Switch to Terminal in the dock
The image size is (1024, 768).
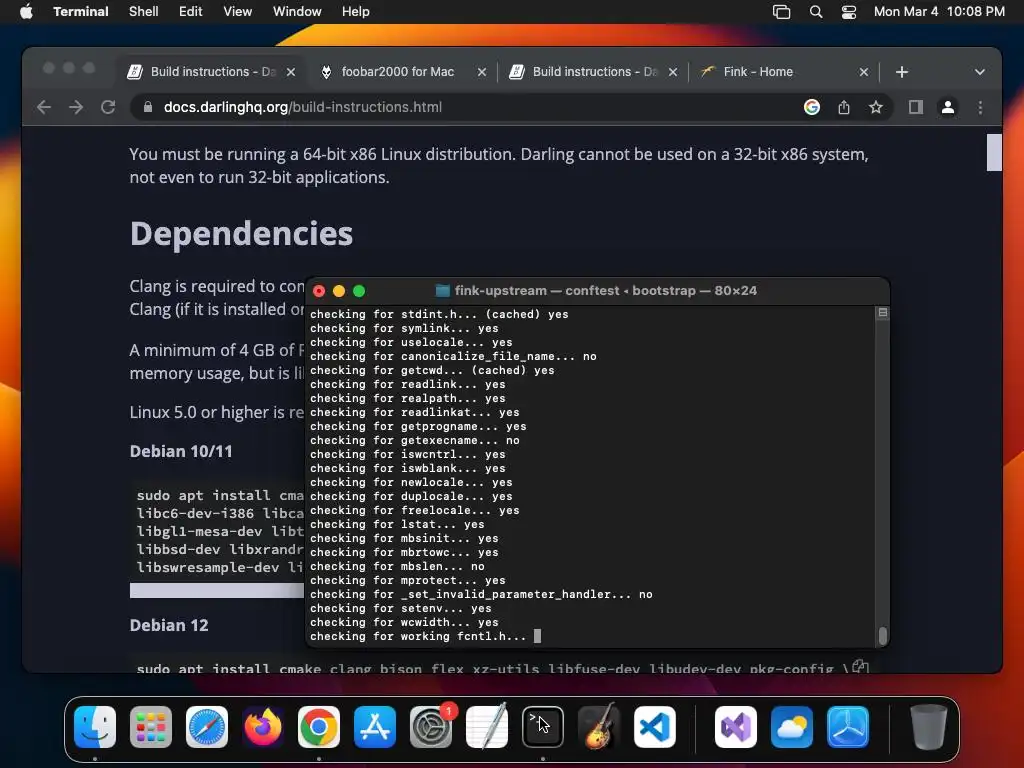point(543,727)
